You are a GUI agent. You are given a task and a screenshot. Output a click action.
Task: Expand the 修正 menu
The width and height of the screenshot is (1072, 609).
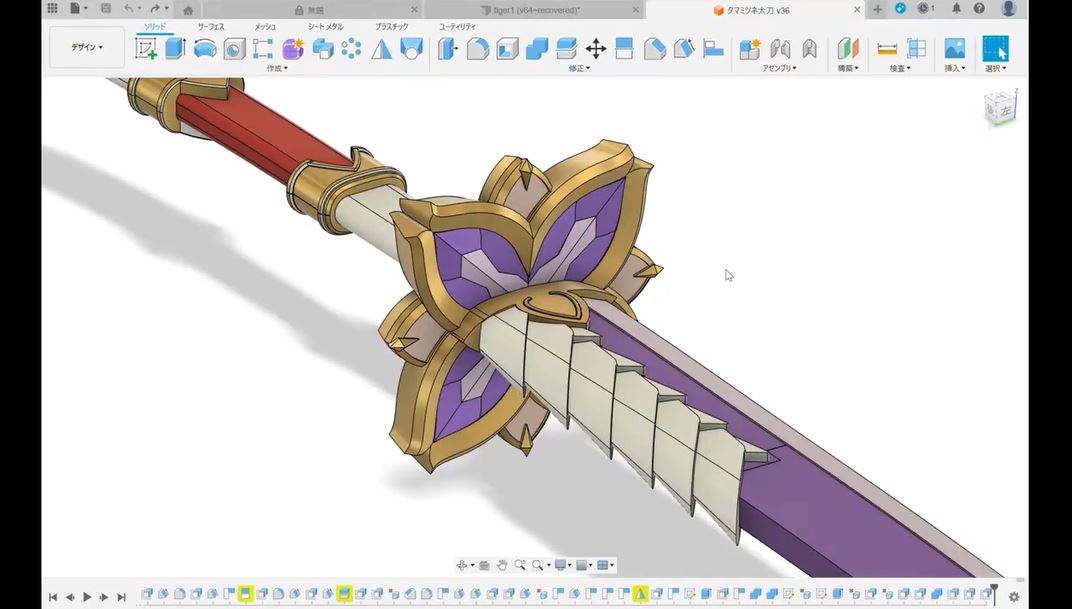[x=579, y=68]
